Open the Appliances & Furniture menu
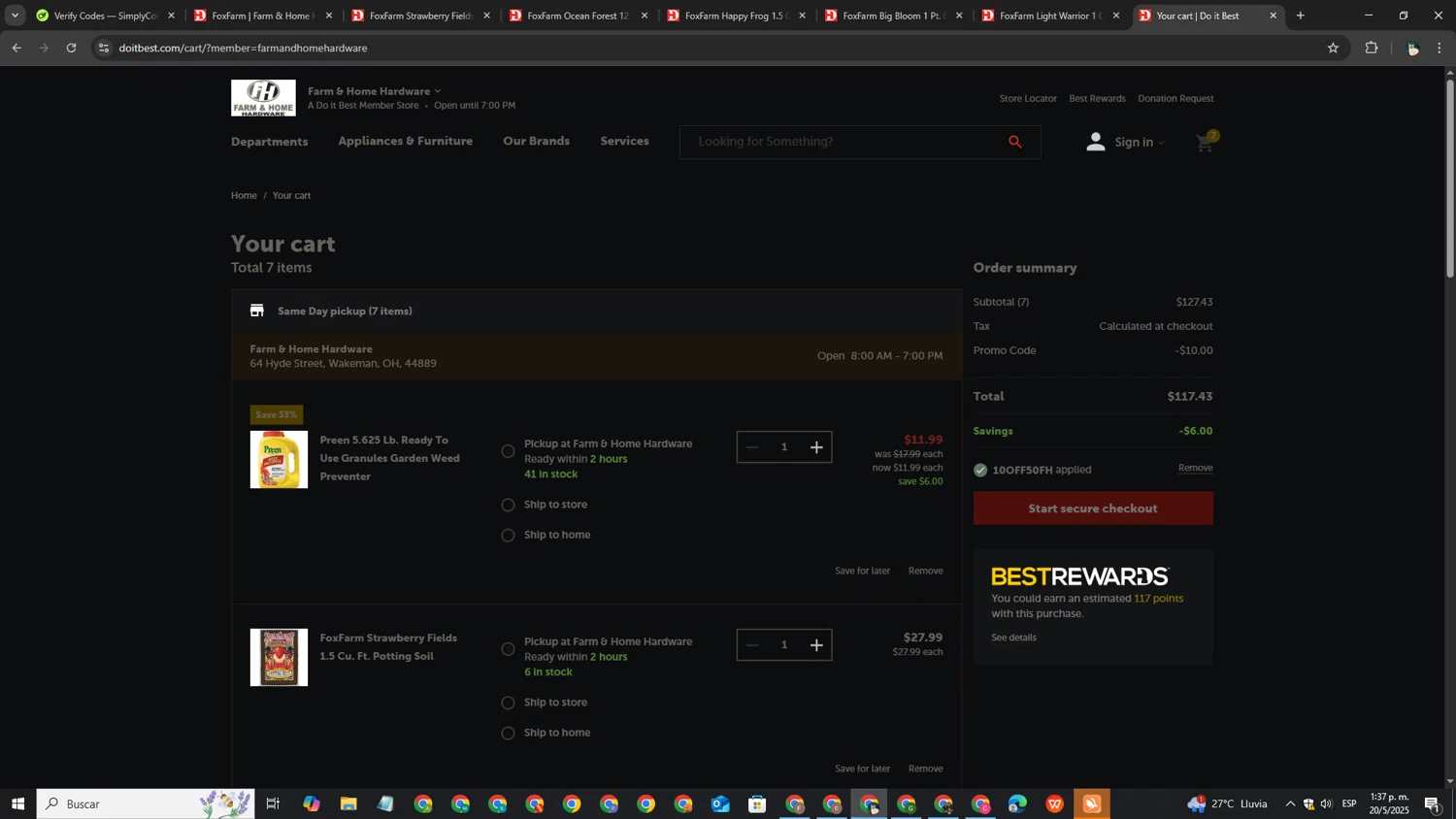This screenshot has height=819, width=1456. coord(406,141)
